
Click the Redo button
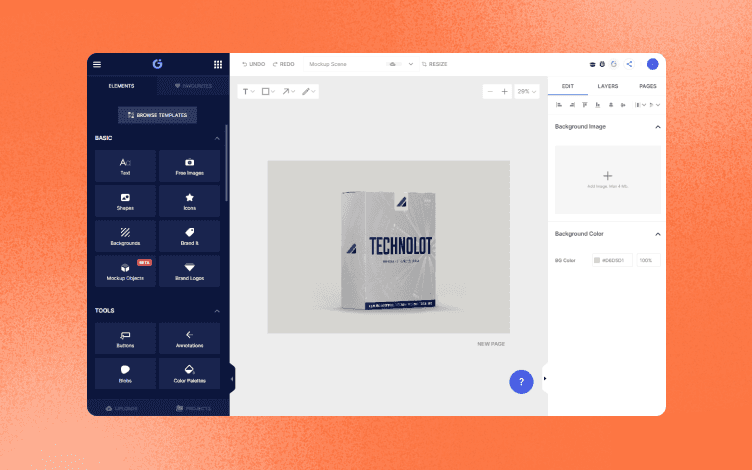(283, 64)
